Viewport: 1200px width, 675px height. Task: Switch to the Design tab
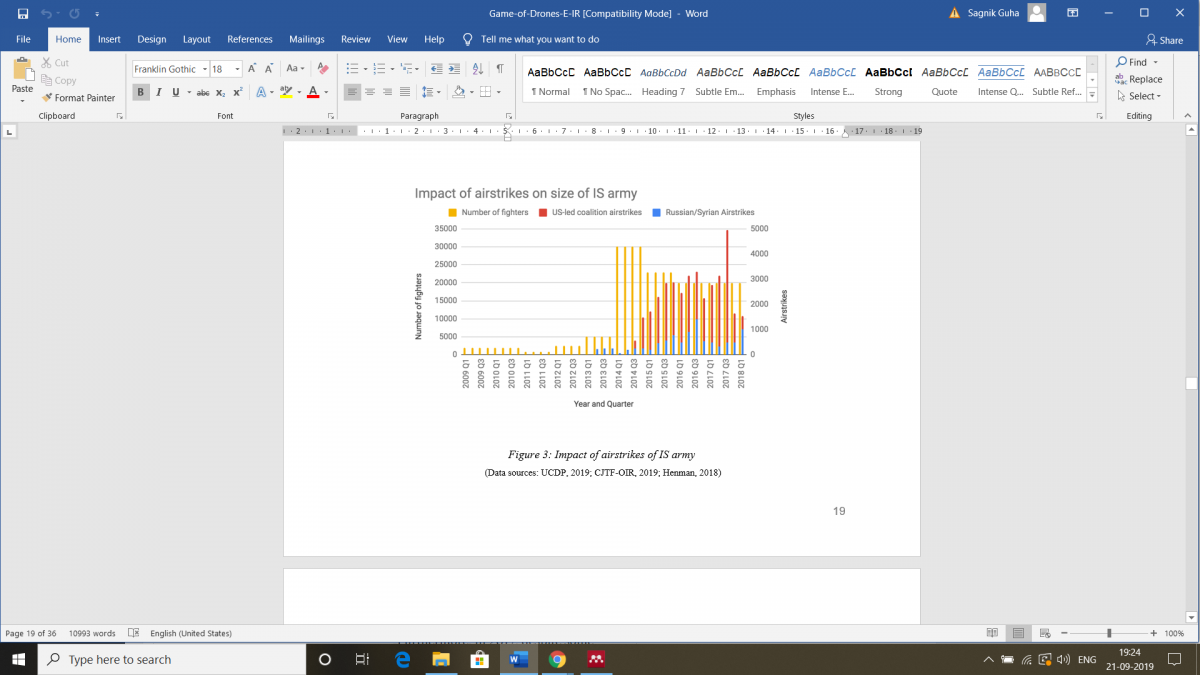coord(152,39)
